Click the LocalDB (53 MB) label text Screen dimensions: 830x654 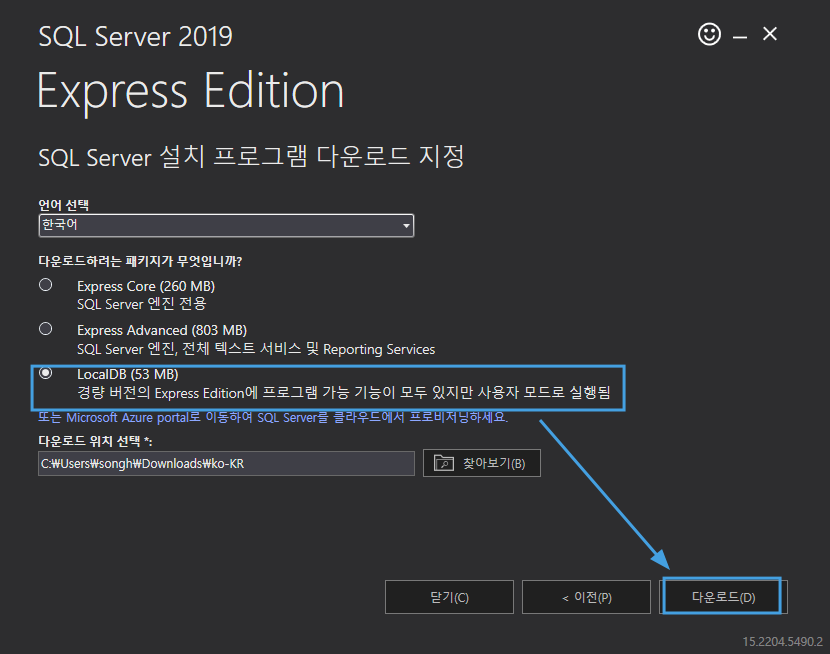point(128,374)
